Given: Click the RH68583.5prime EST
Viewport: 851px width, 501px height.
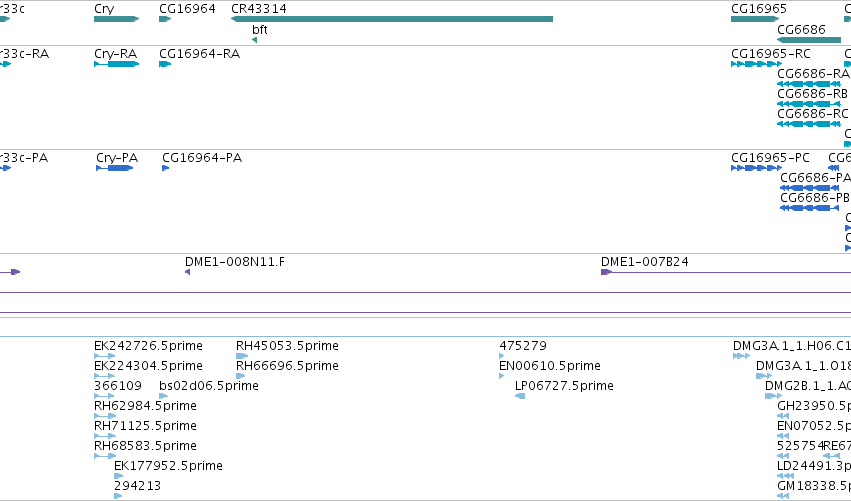Looking at the screenshot, I should pyautogui.click(x=105, y=456).
